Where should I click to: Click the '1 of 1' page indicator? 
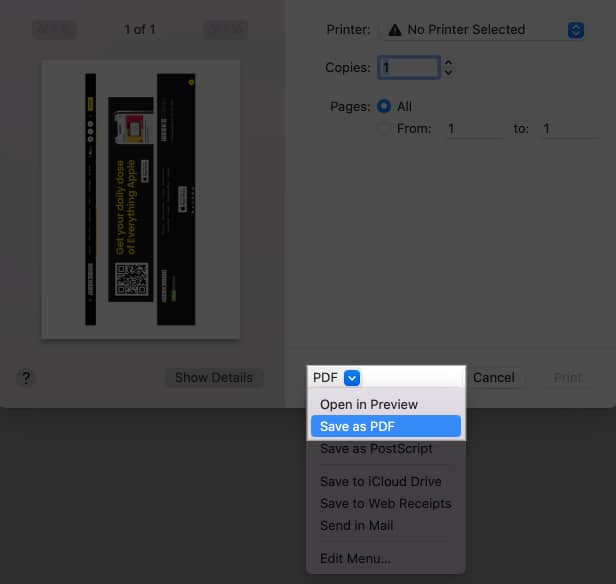[x=140, y=29]
